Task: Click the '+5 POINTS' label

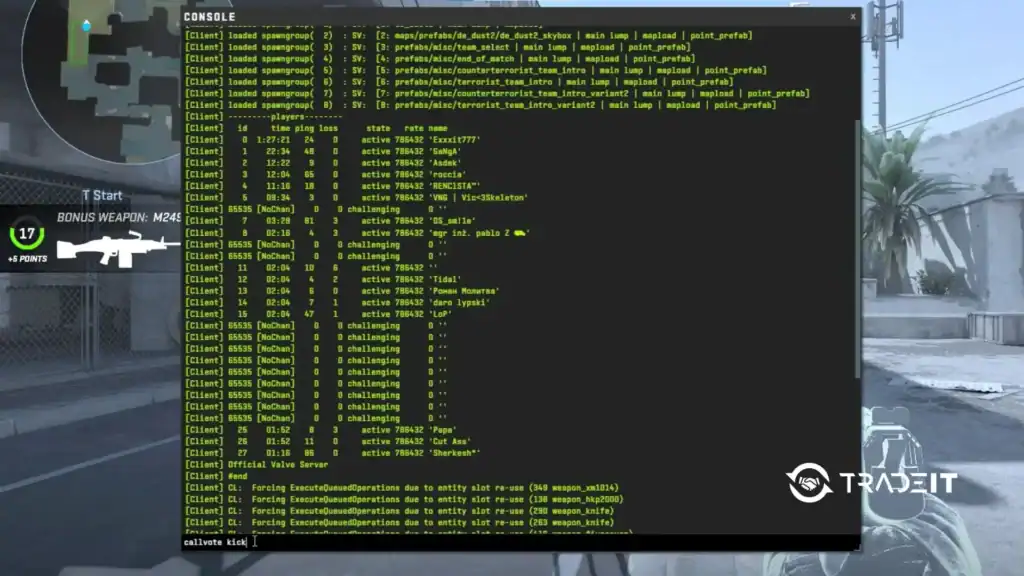Action: (x=27, y=259)
